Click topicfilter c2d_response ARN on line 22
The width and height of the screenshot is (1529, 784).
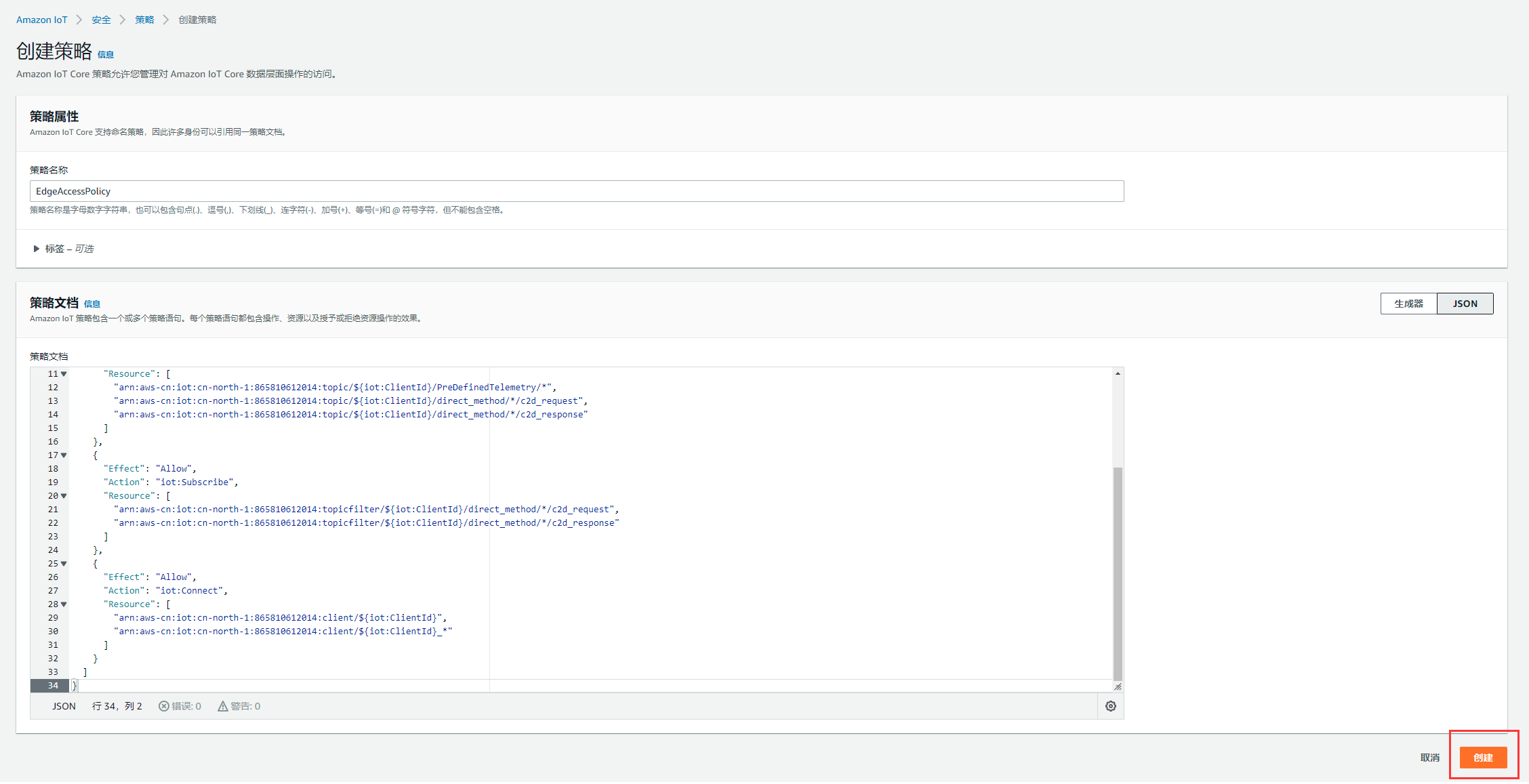click(367, 523)
